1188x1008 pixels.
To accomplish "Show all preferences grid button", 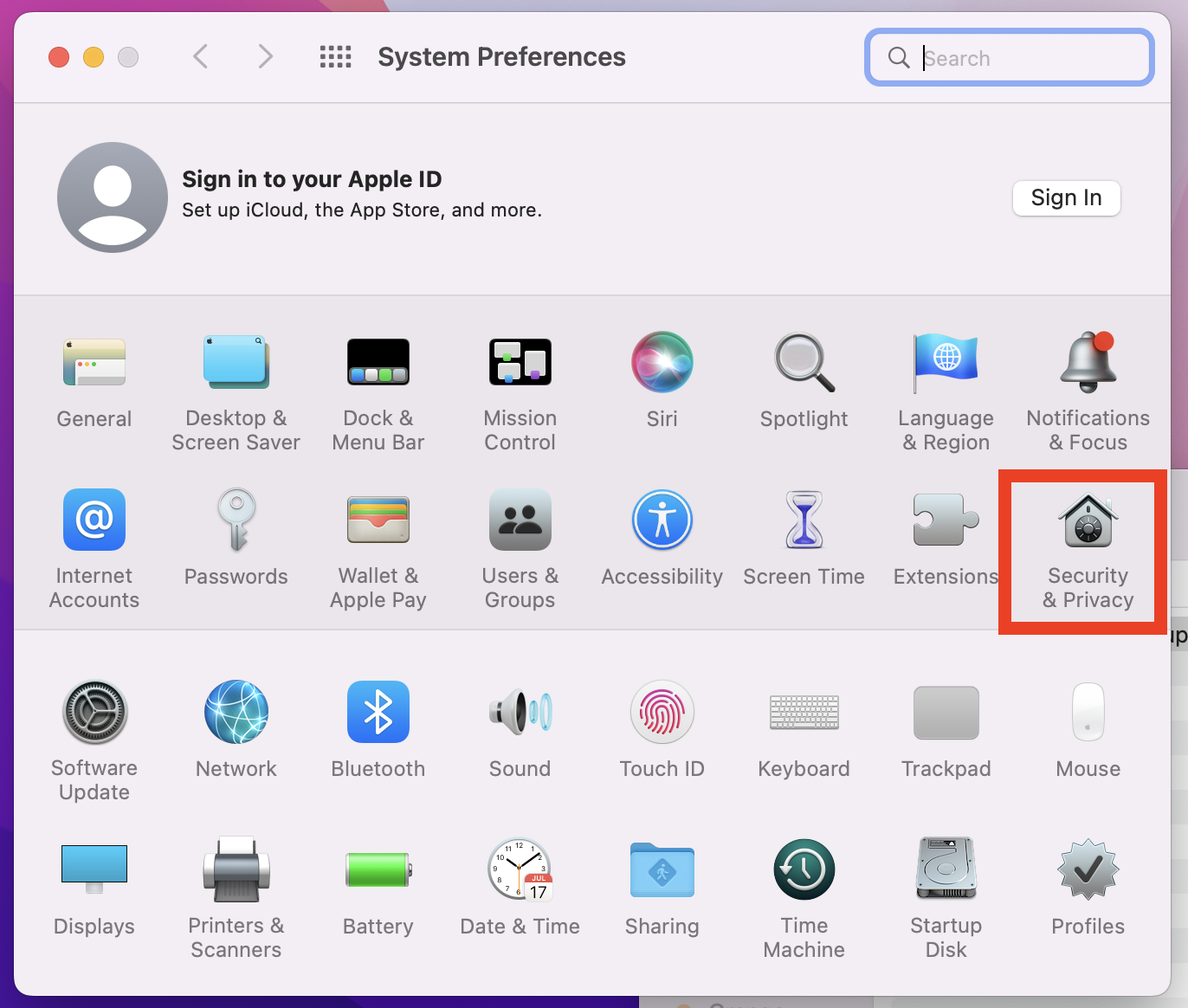I will pyautogui.click(x=335, y=57).
